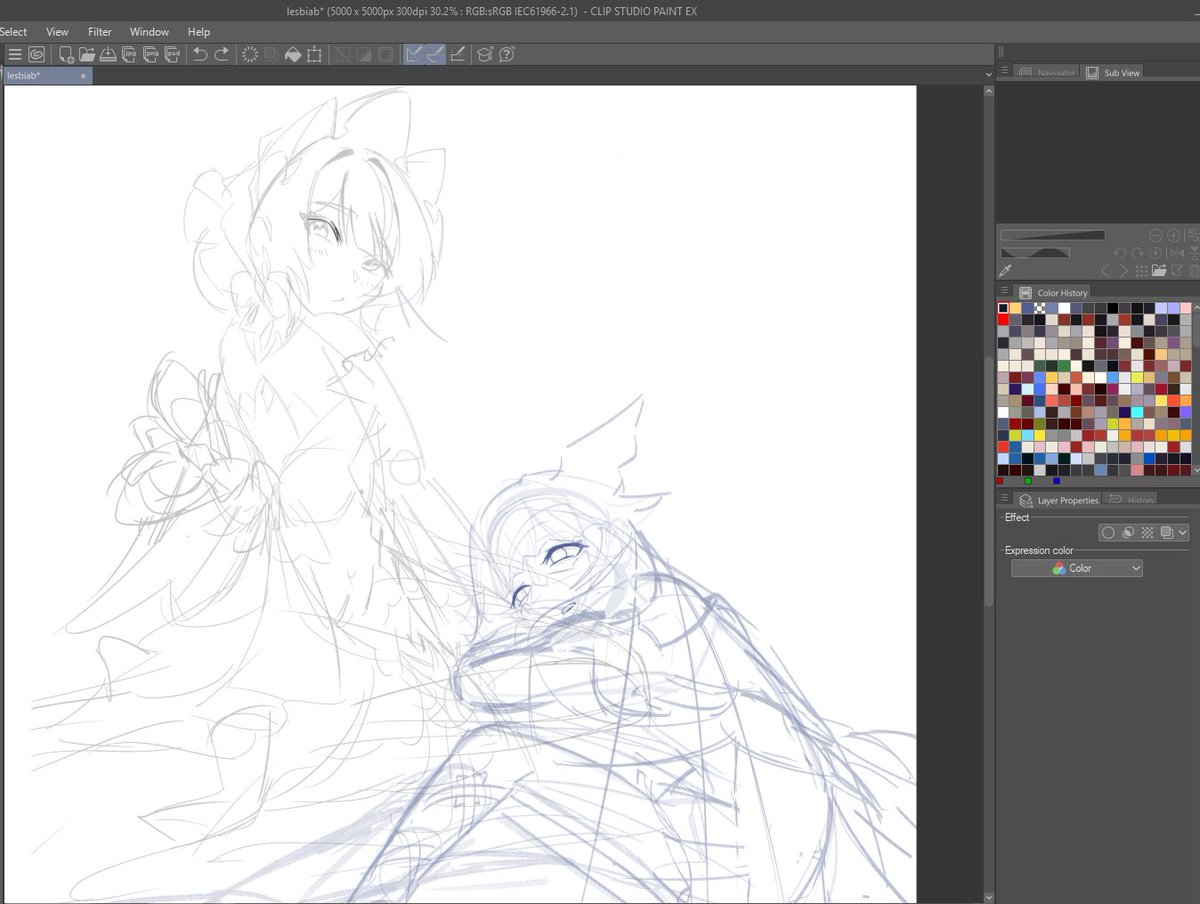Create a new canvas from toolbar
This screenshot has height=904, width=1200.
coord(66,54)
